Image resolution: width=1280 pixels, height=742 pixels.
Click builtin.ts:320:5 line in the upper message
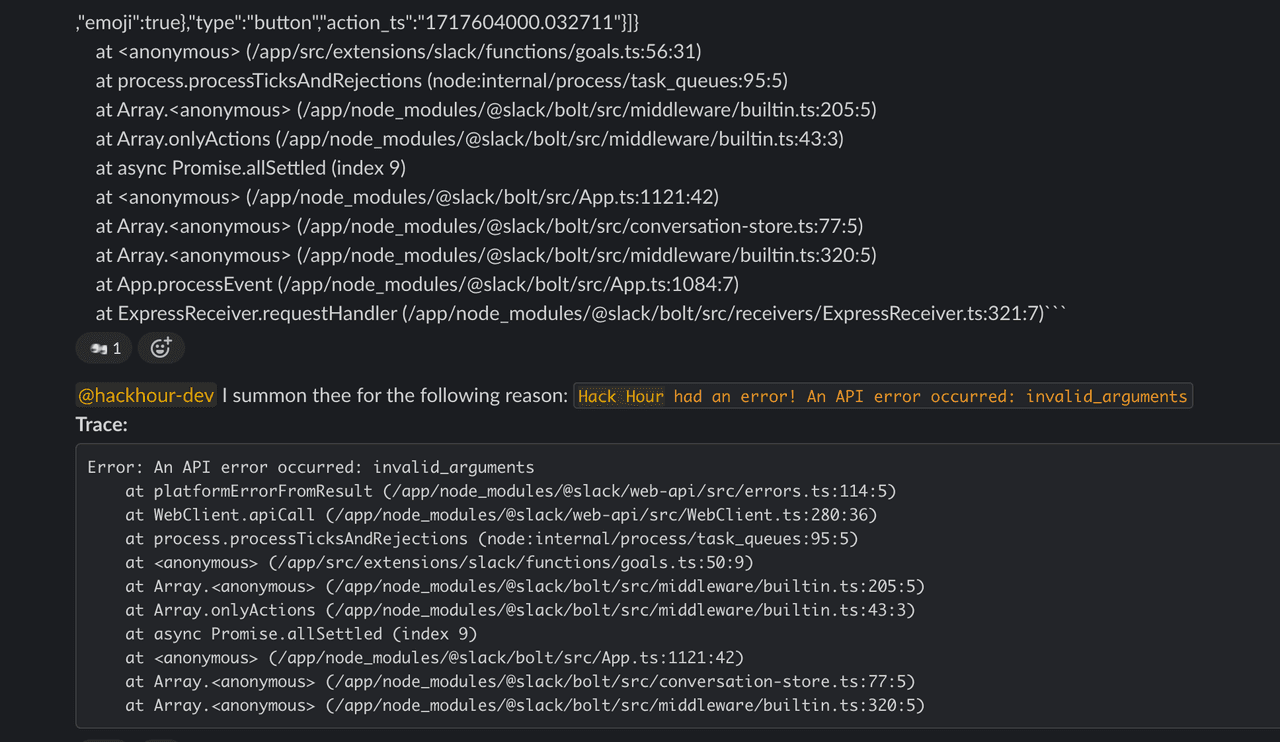point(486,255)
